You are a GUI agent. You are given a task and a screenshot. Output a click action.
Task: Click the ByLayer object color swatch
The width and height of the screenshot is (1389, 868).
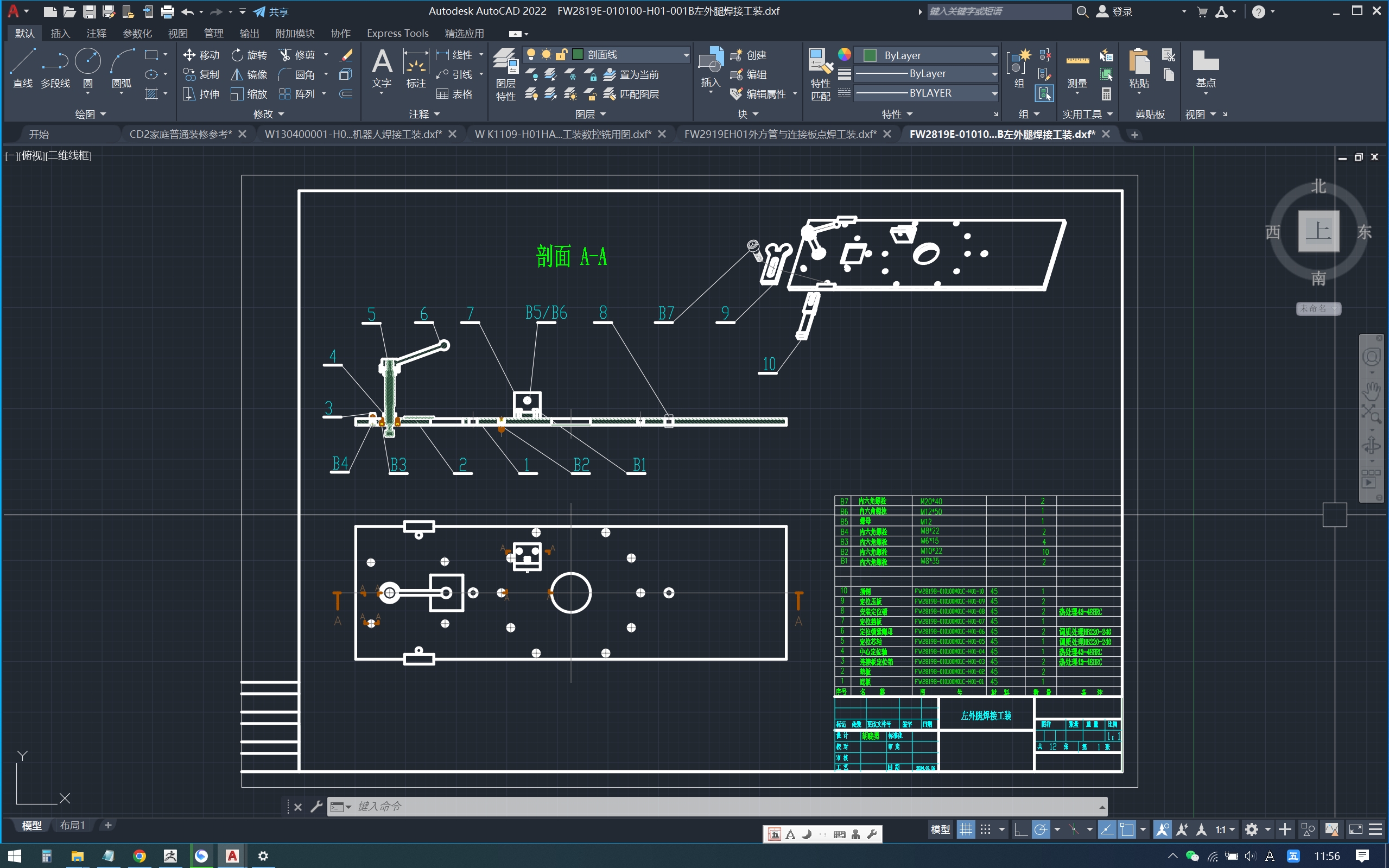coord(870,55)
